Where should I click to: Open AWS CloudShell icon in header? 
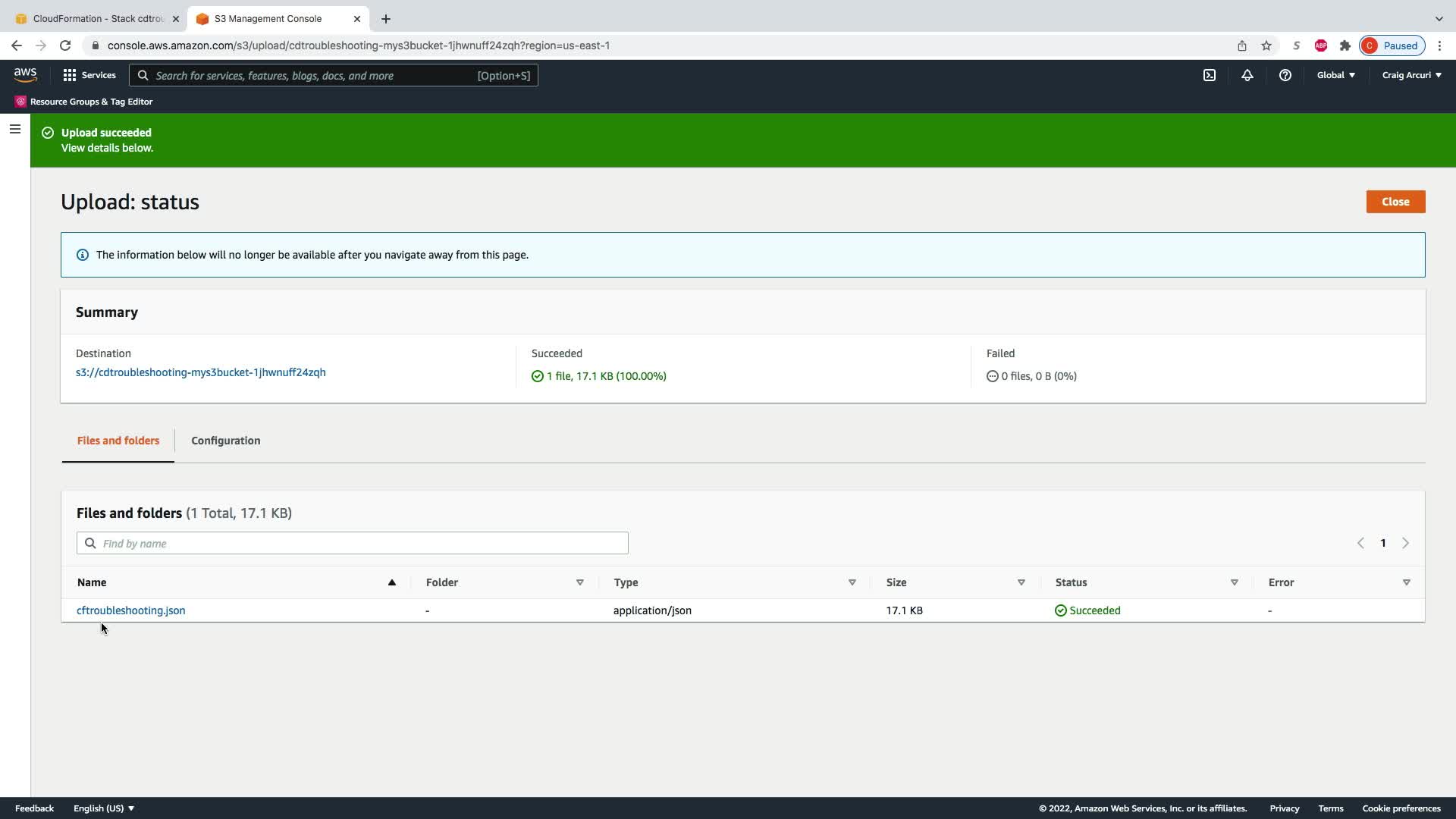(x=1210, y=75)
